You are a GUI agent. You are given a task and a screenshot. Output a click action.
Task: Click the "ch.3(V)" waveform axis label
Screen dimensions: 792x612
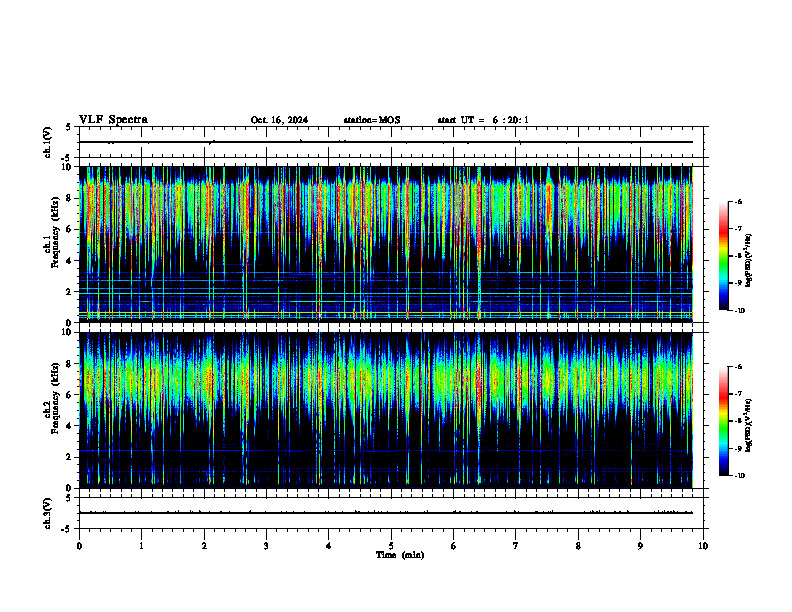[x=48, y=513]
